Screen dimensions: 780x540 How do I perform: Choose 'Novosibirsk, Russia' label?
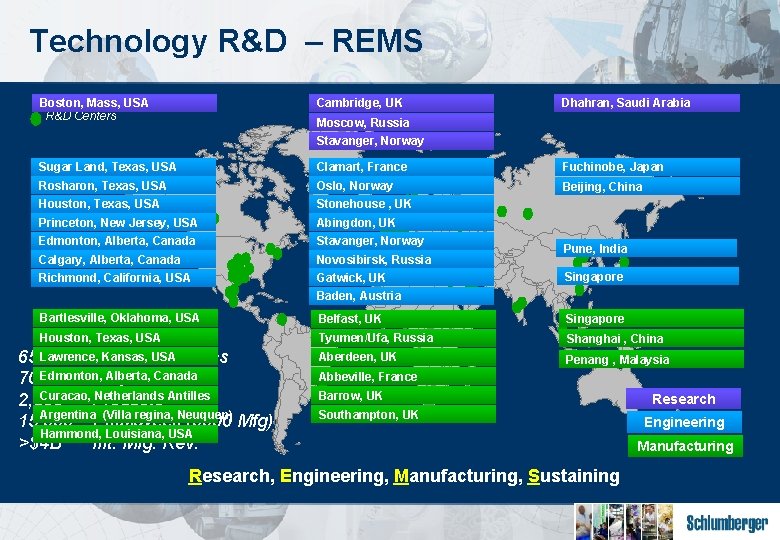coord(401,260)
